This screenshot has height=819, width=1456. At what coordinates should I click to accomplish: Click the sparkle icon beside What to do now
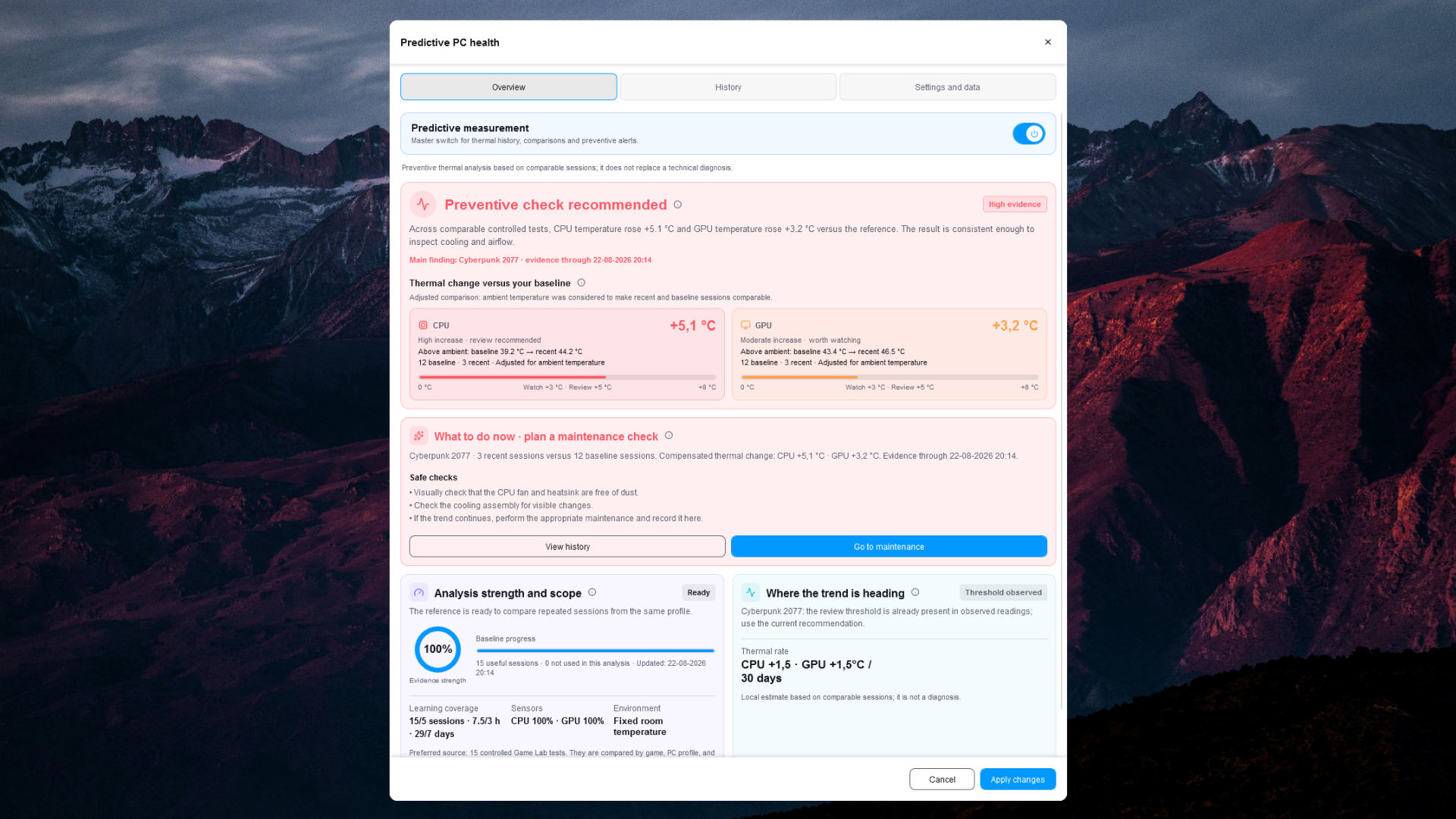[x=419, y=436]
